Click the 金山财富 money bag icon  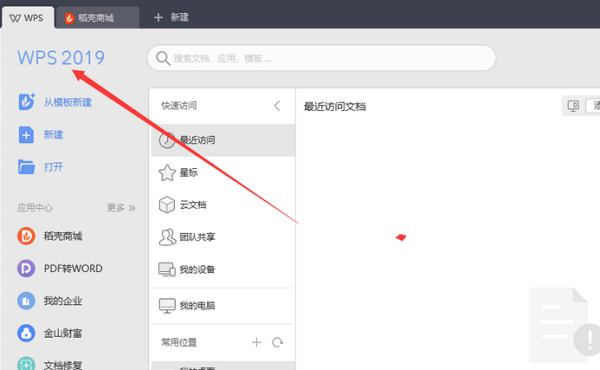(26, 333)
